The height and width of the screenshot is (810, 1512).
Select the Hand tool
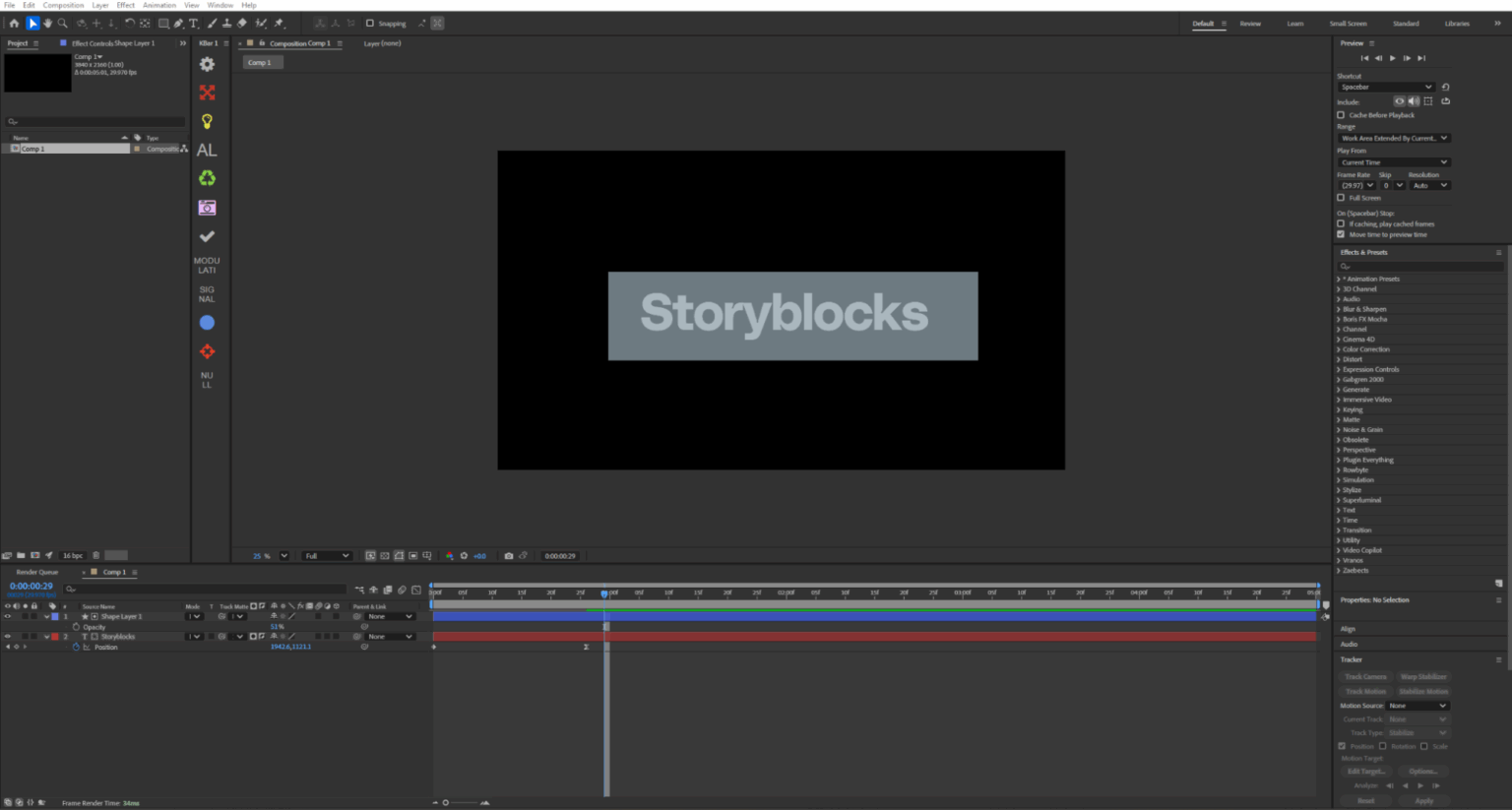[x=47, y=23]
